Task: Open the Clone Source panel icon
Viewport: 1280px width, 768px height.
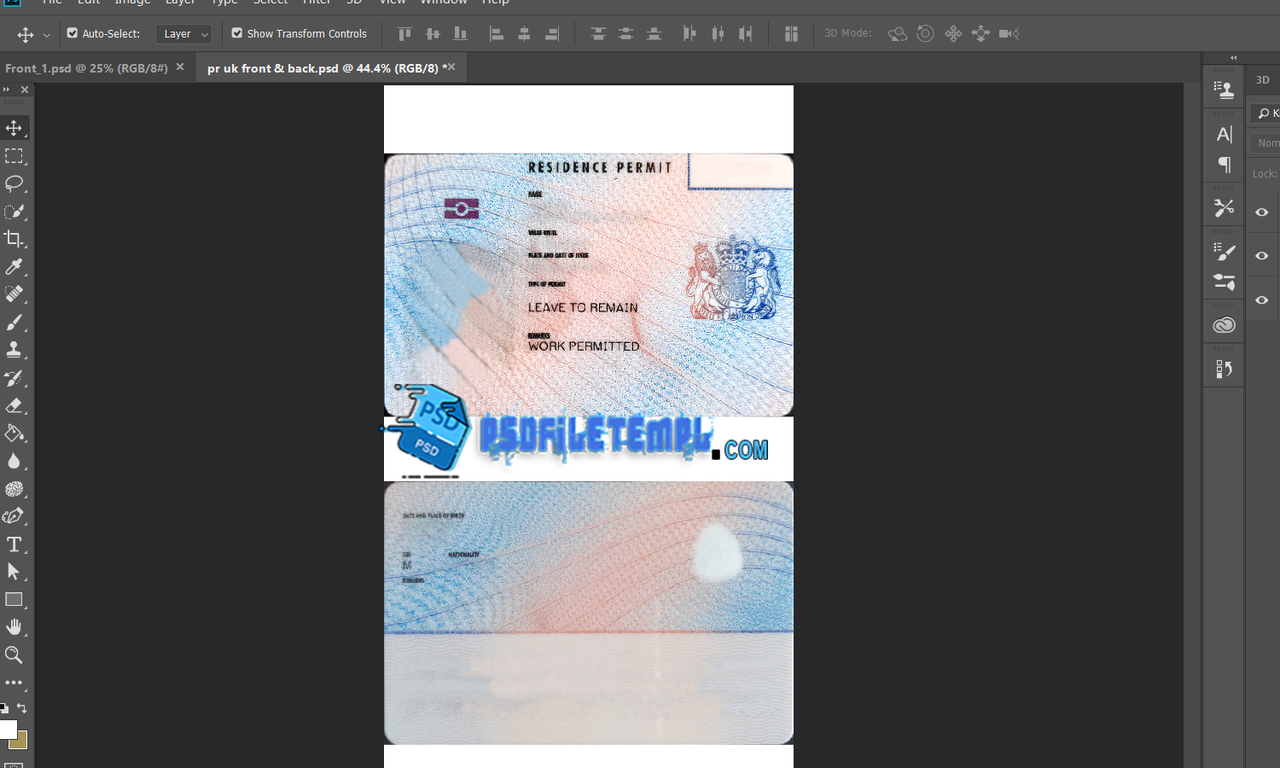Action: pos(1224,90)
